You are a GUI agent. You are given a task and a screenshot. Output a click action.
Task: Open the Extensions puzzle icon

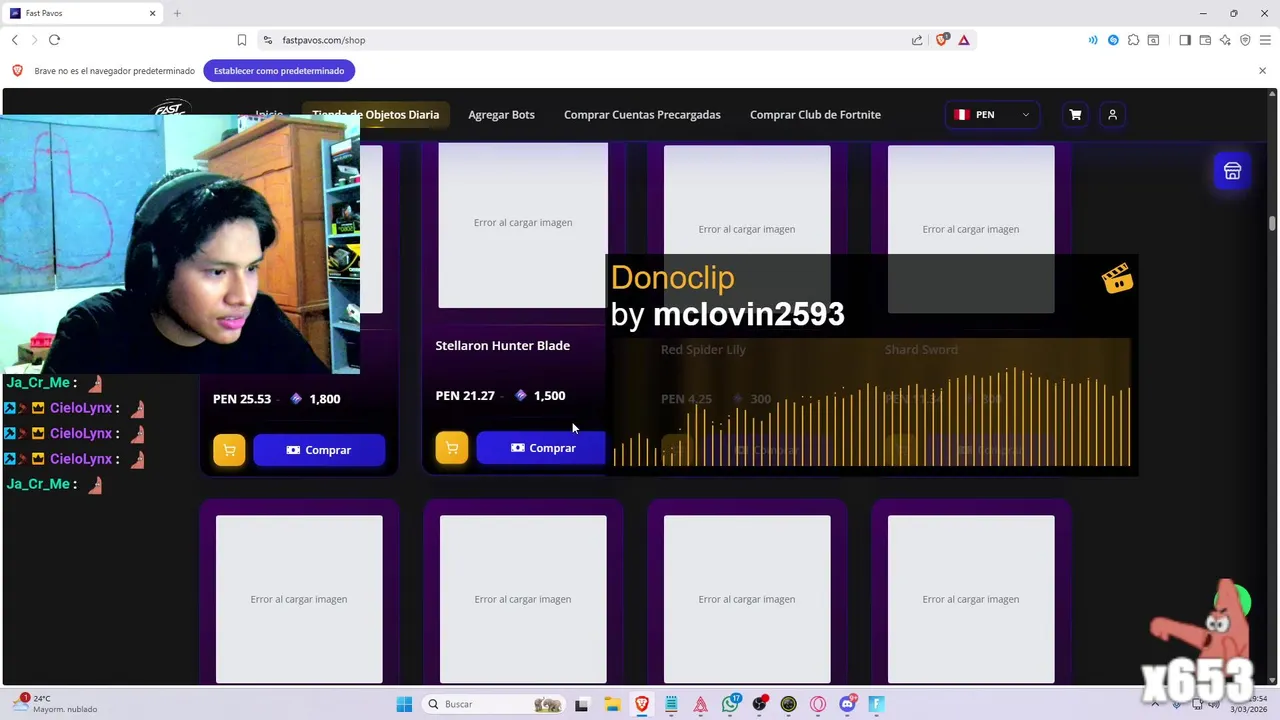(x=1133, y=40)
